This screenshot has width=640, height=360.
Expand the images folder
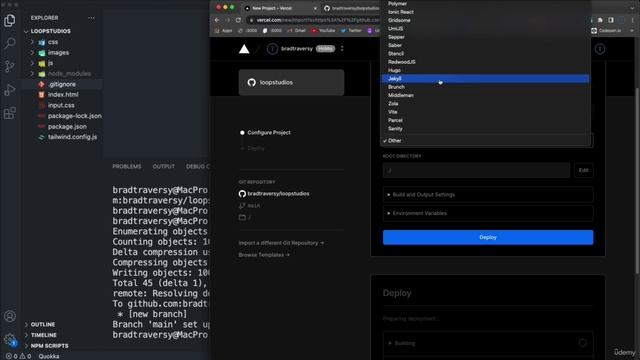(32, 53)
